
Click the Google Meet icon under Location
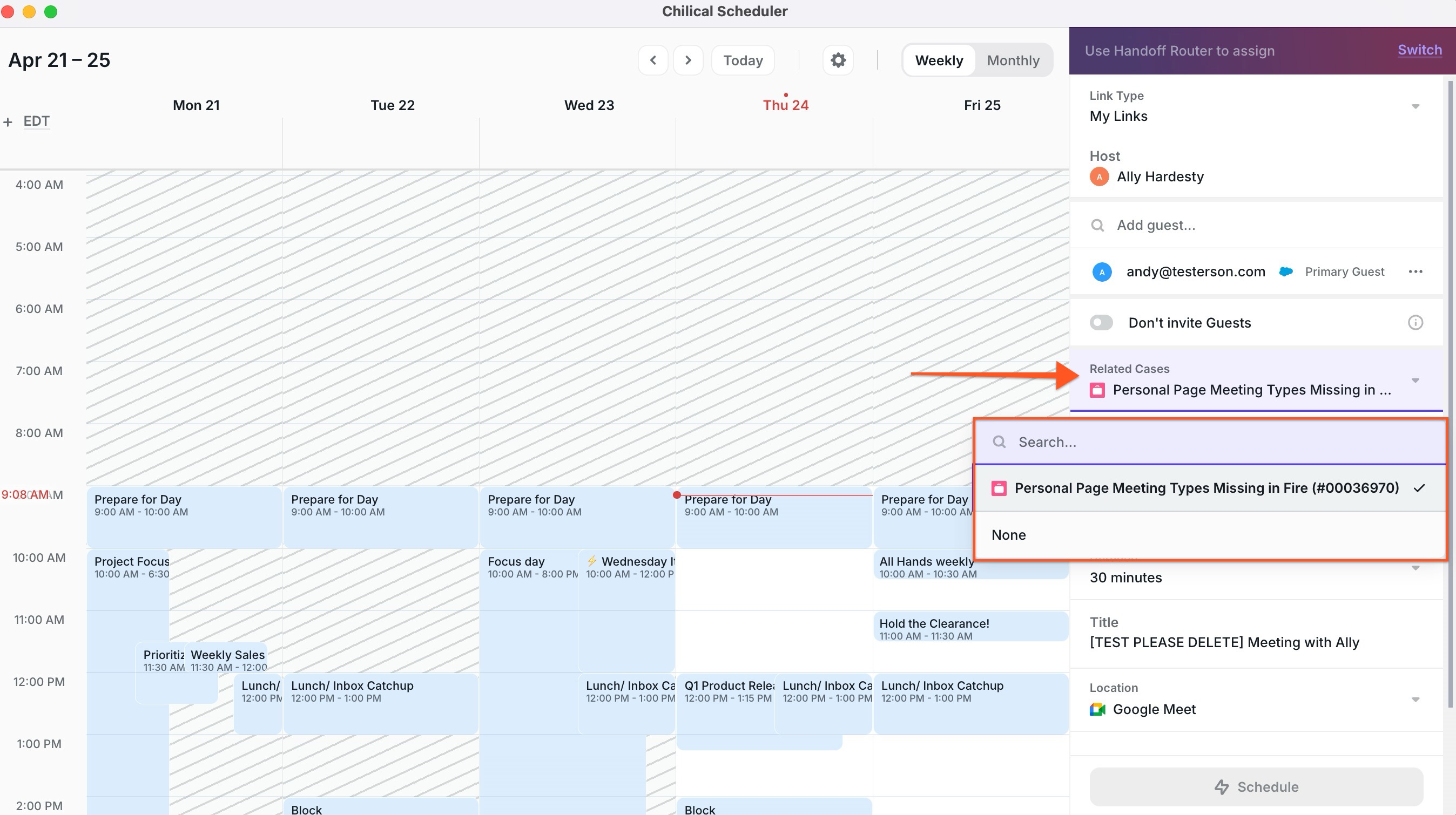click(x=1097, y=709)
